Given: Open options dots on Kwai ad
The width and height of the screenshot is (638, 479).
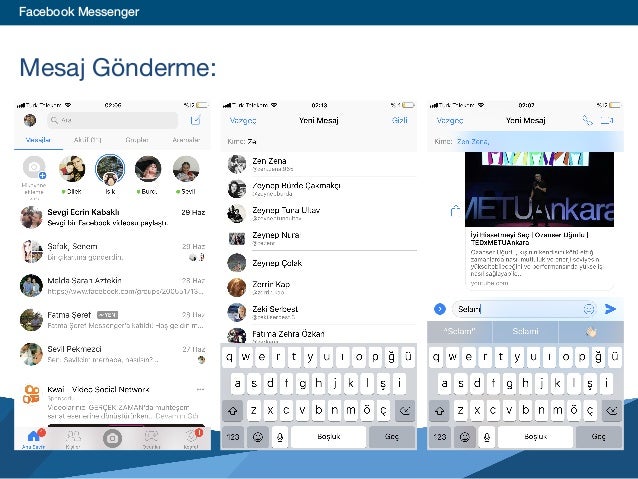Looking at the screenshot, I should pos(200,389).
